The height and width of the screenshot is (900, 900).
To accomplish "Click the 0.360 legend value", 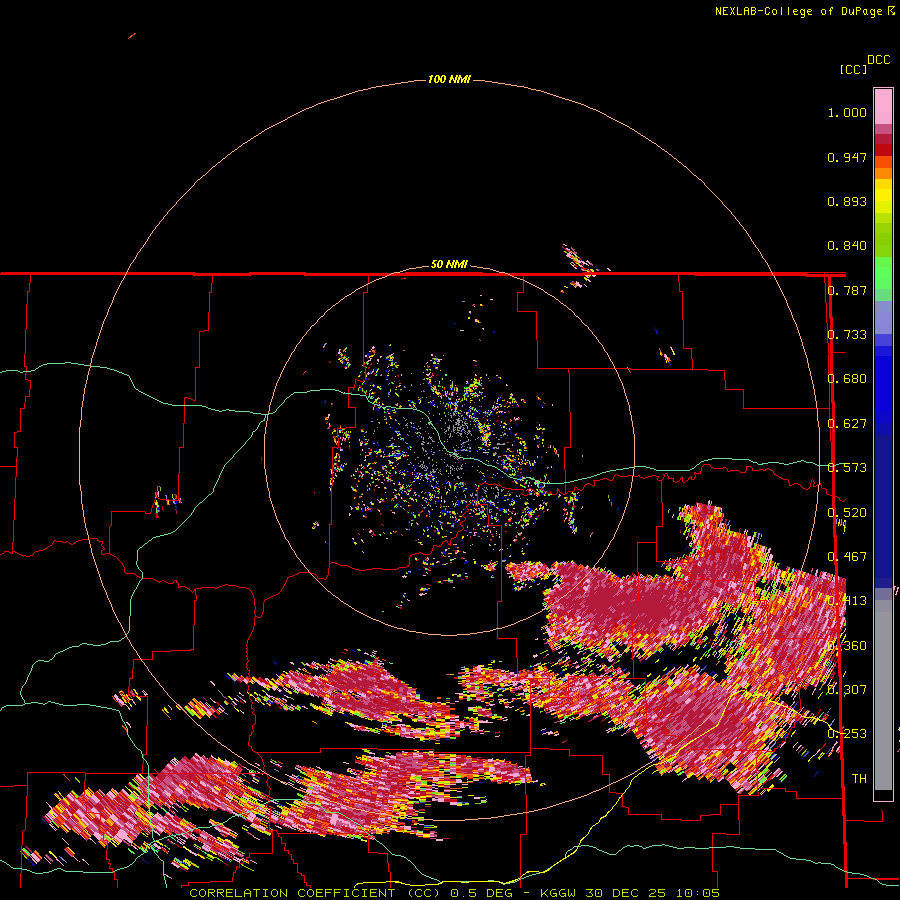I will (x=847, y=646).
